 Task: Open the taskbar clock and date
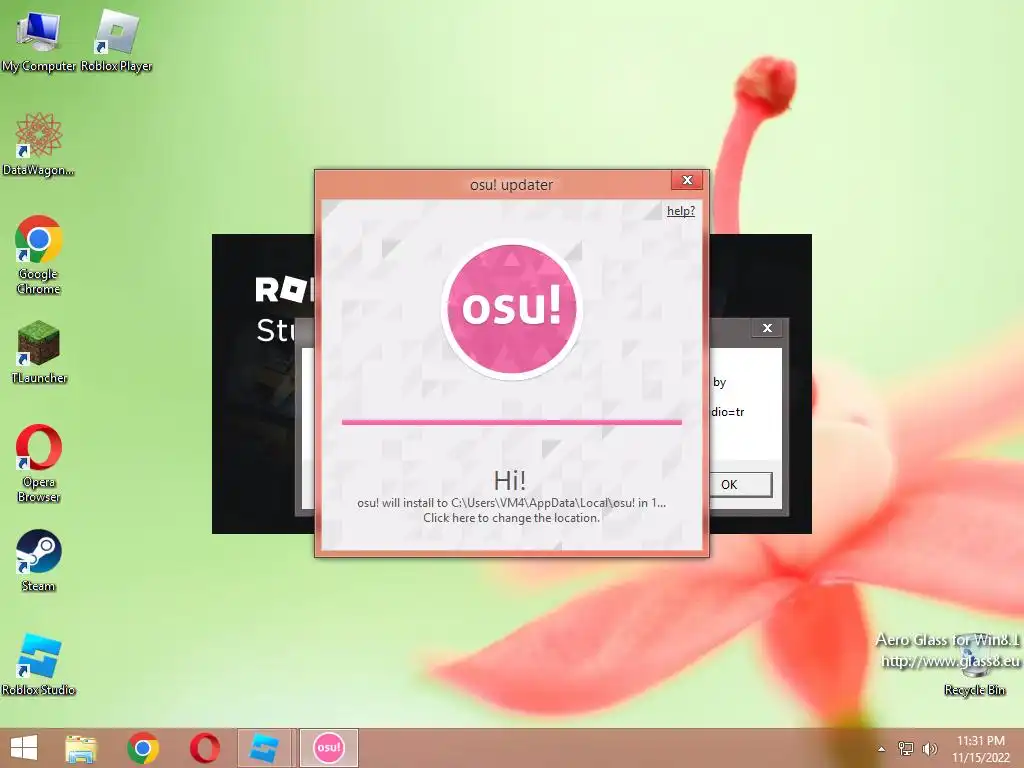click(x=981, y=748)
